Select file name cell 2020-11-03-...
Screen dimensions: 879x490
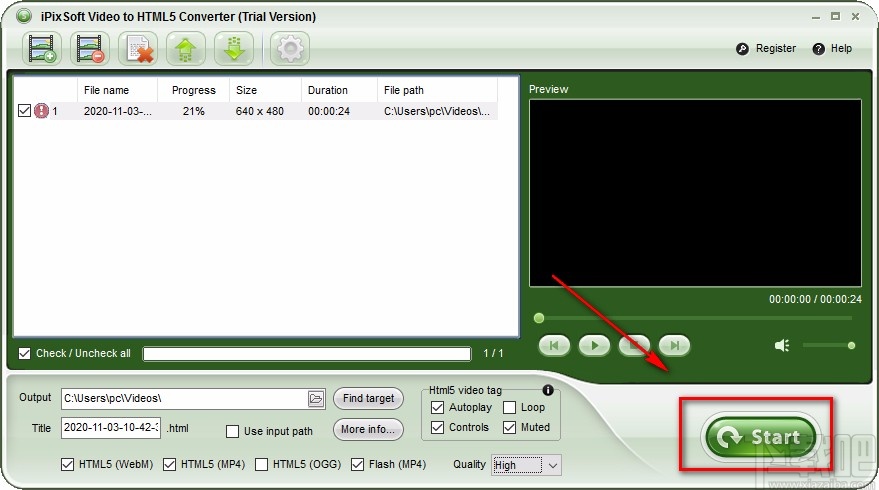click(117, 111)
